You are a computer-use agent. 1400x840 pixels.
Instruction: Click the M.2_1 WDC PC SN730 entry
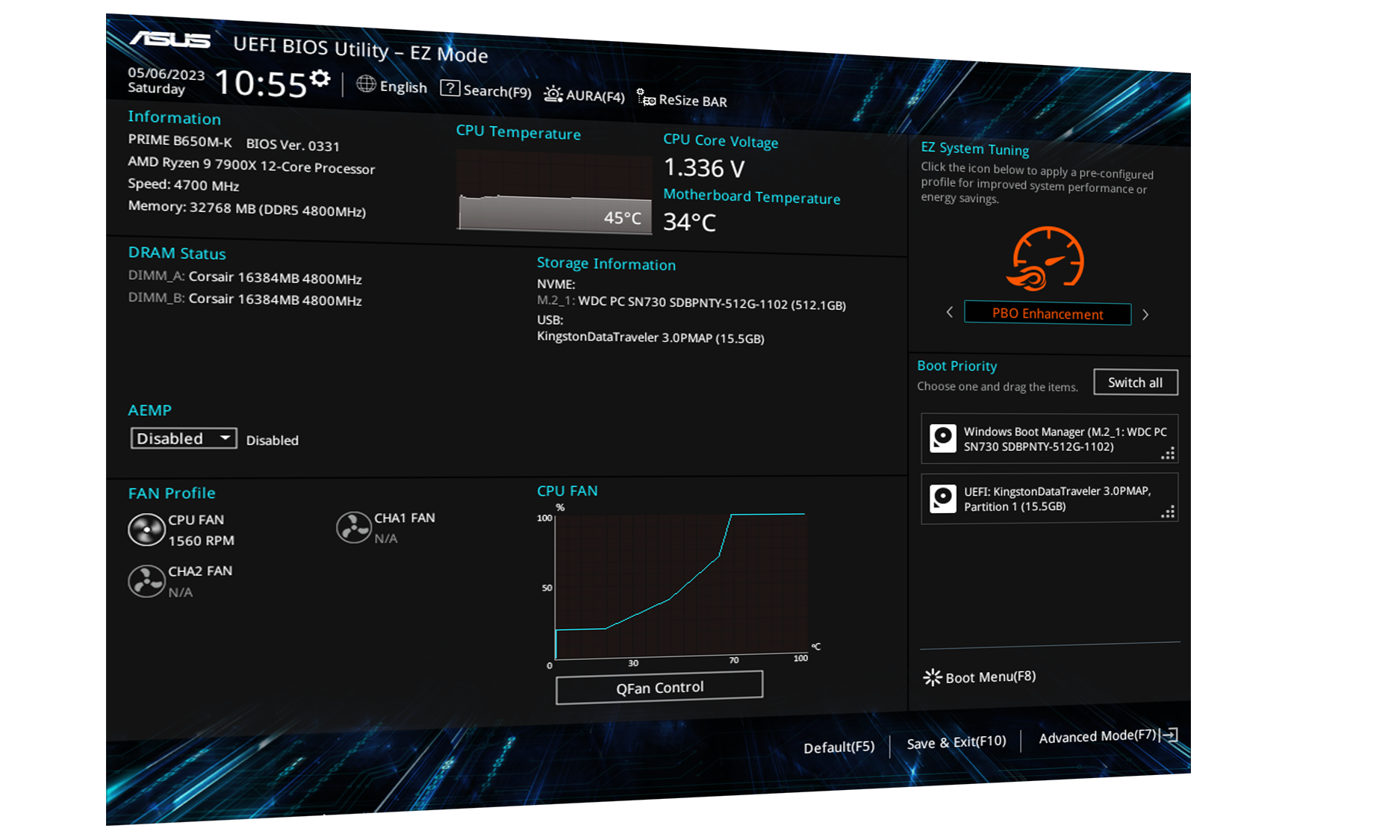[x=691, y=302]
